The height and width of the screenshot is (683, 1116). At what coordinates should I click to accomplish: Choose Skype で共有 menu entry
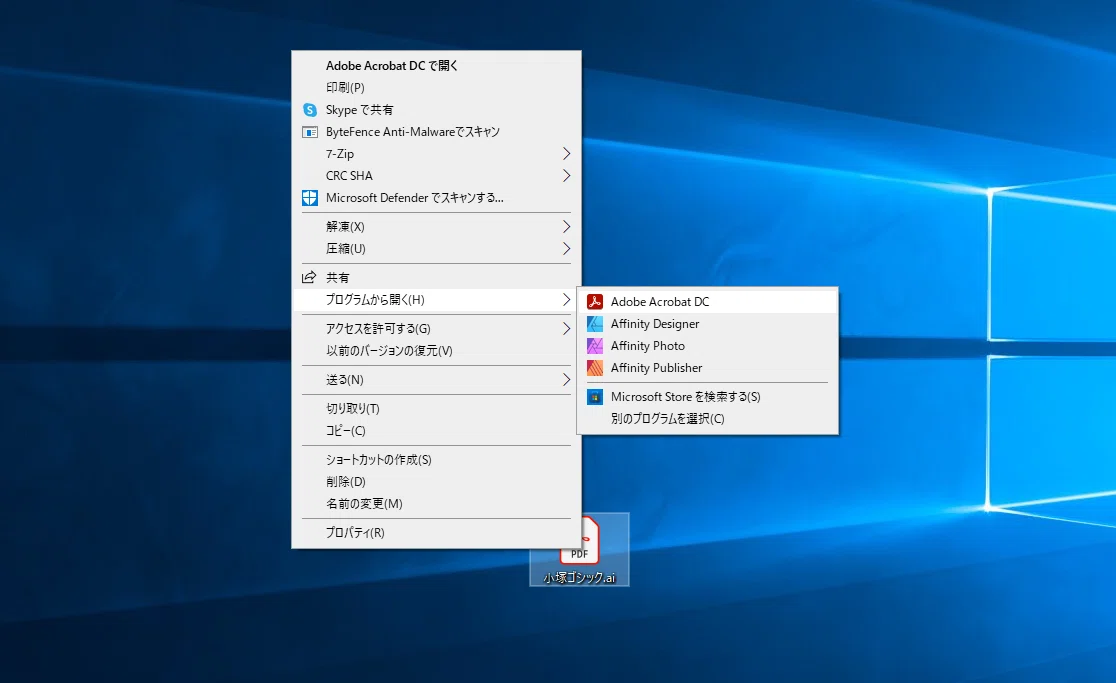pos(436,110)
